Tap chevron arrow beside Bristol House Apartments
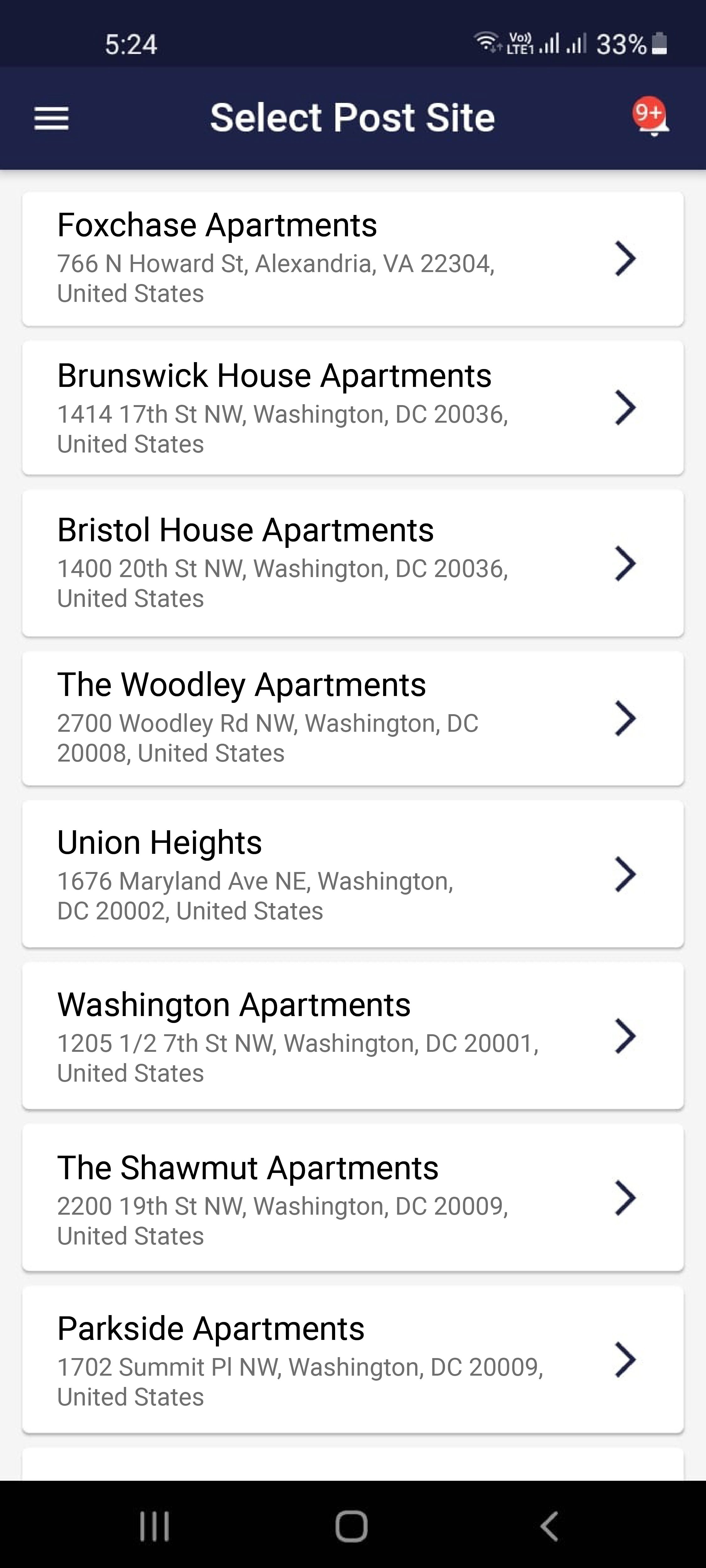Image resolution: width=706 pixels, height=1568 pixels. 625,563
